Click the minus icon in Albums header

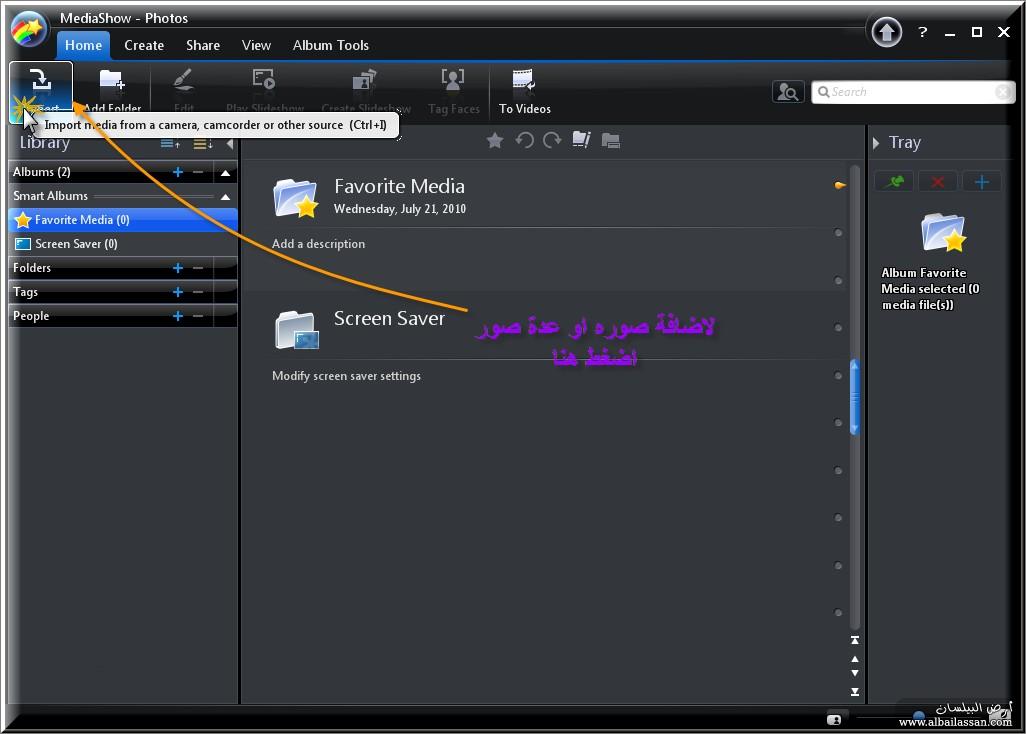point(198,172)
